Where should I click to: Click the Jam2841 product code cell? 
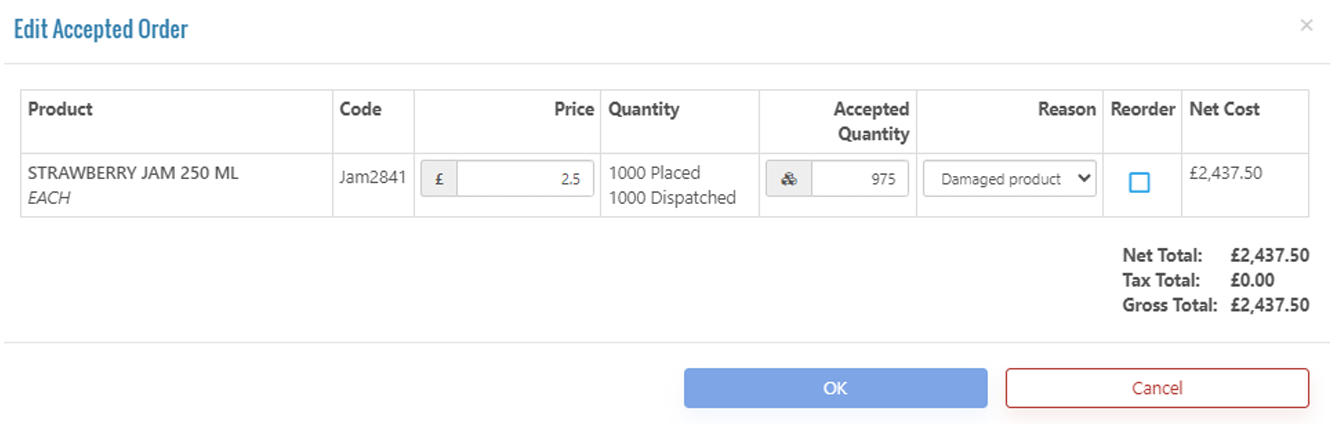pyautogui.click(x=373, y=178)
